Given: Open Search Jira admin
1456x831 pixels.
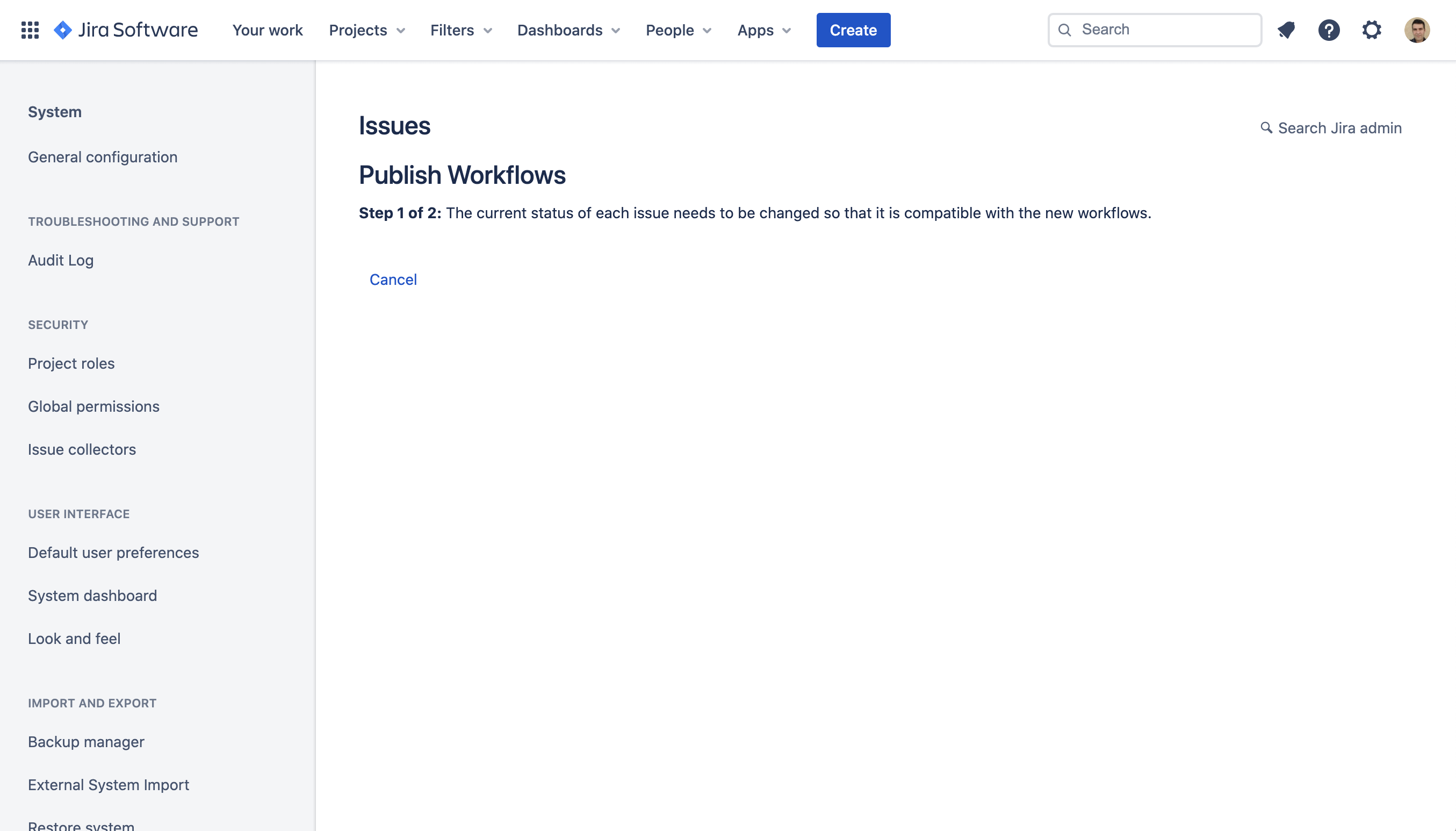Looking at the screenshot, I should coord(1330,128).
